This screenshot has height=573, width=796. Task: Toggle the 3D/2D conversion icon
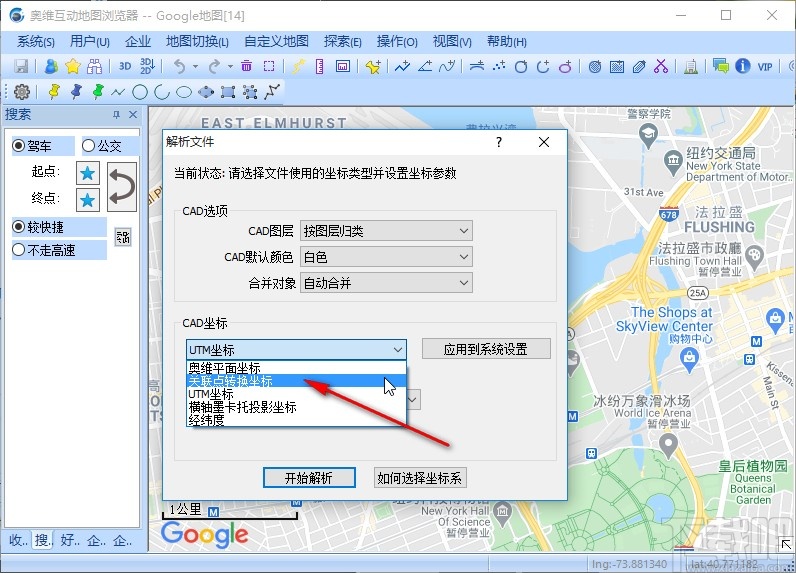[x=147, y=66]
